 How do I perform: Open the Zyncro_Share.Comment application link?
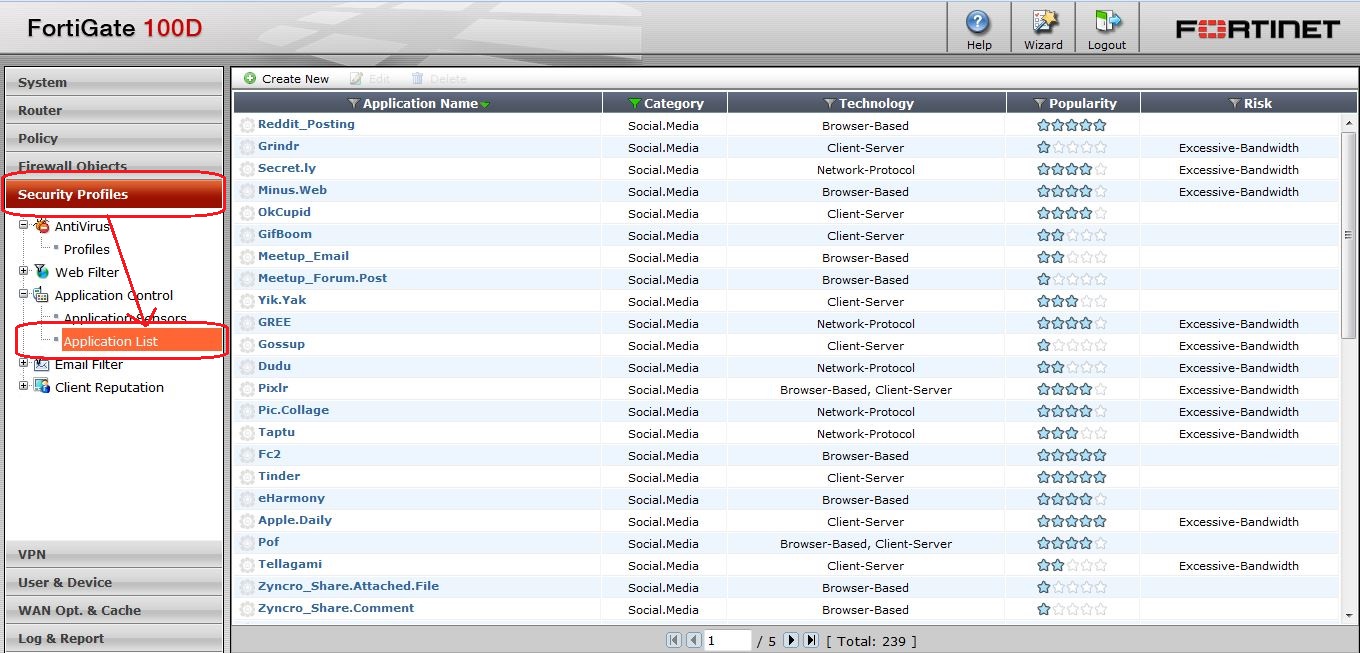(336, 608)
